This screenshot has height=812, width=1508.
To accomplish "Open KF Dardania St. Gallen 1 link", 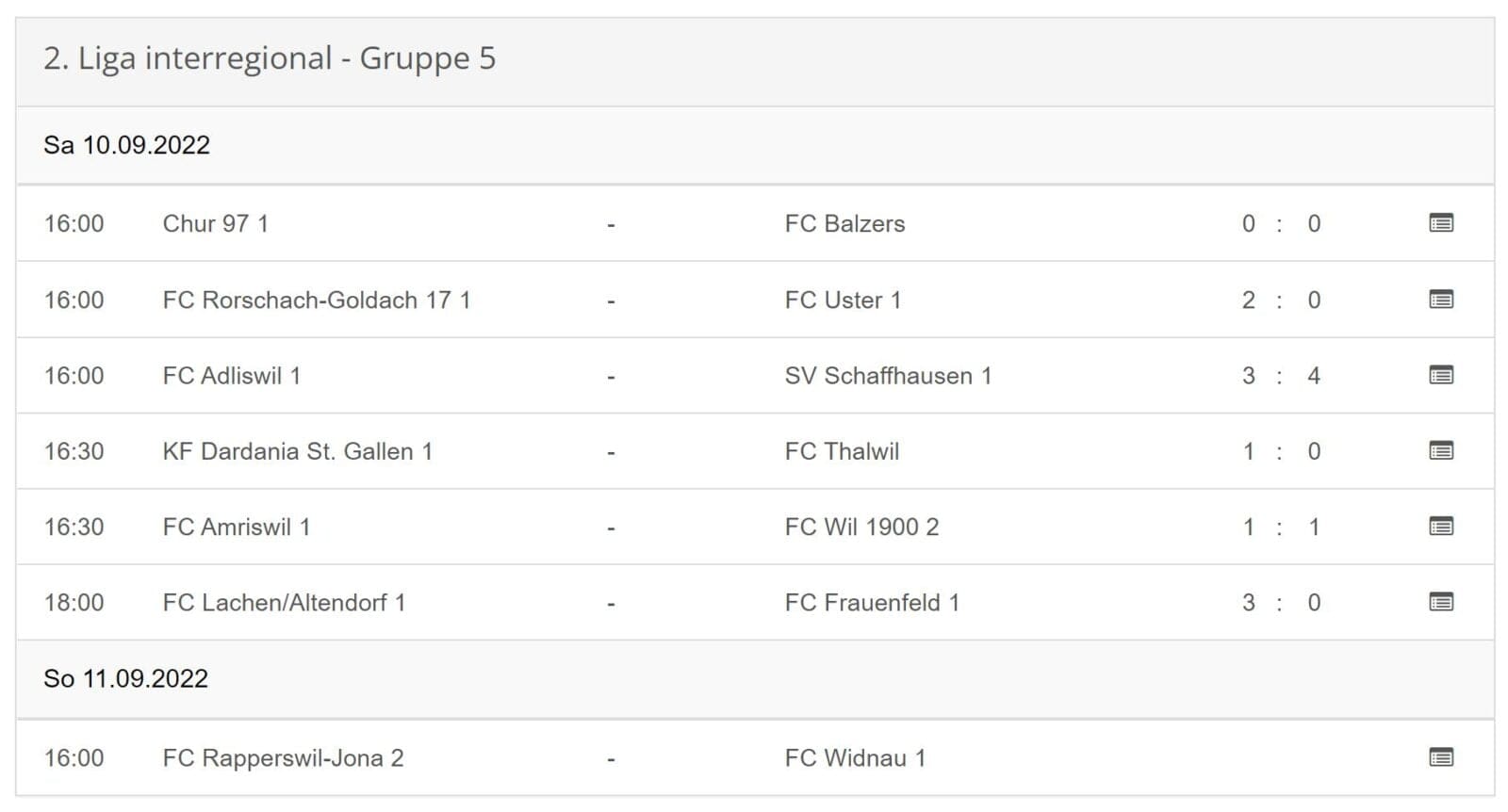I will pyautogui.click(x=297, y=451).
